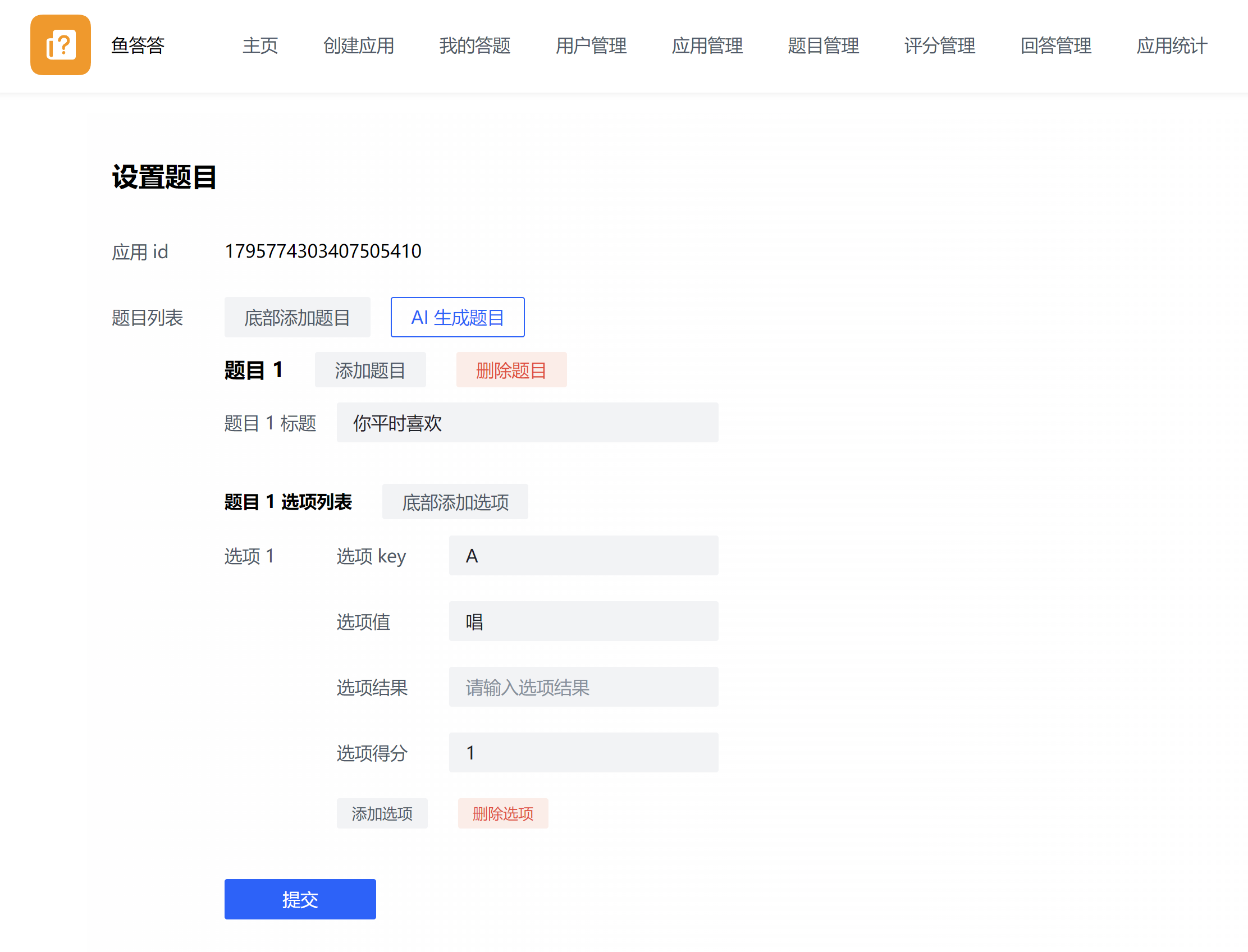Image resolution: width=1248 pixels, height=952 pixels.
Task: Open the 主页 menu item
Action: (x=260, y=45)
